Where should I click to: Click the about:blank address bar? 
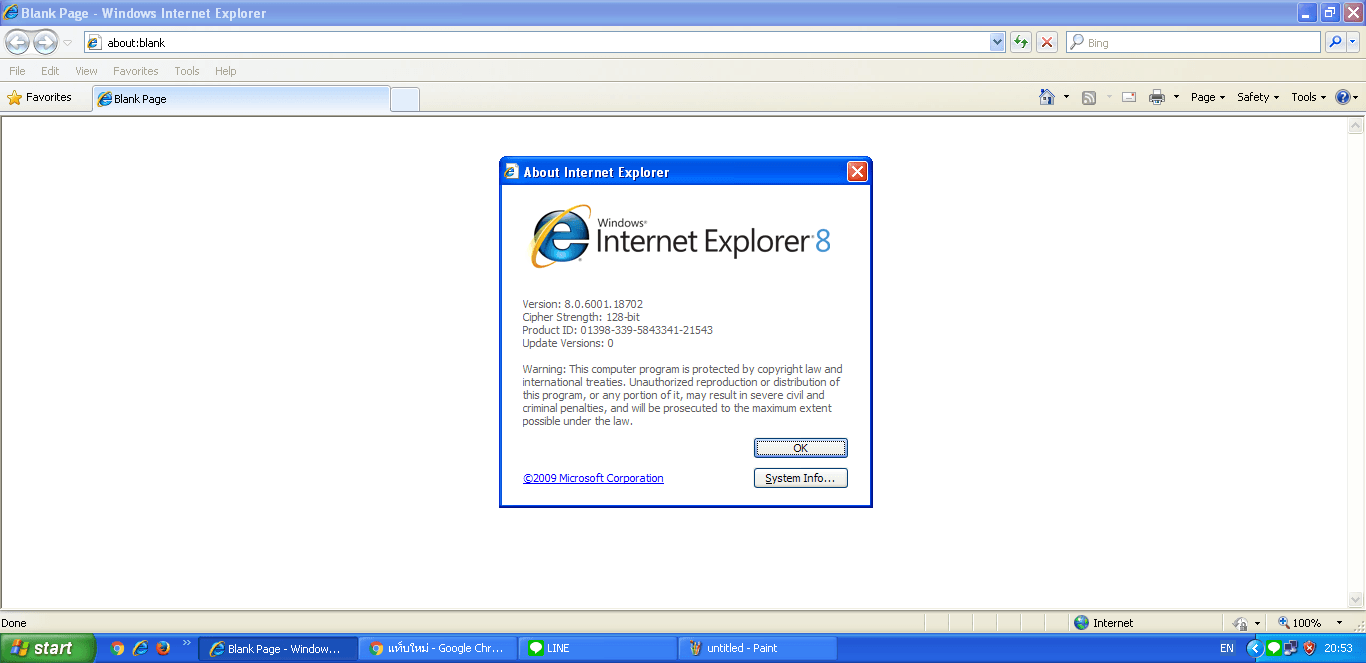coord(536,43)
